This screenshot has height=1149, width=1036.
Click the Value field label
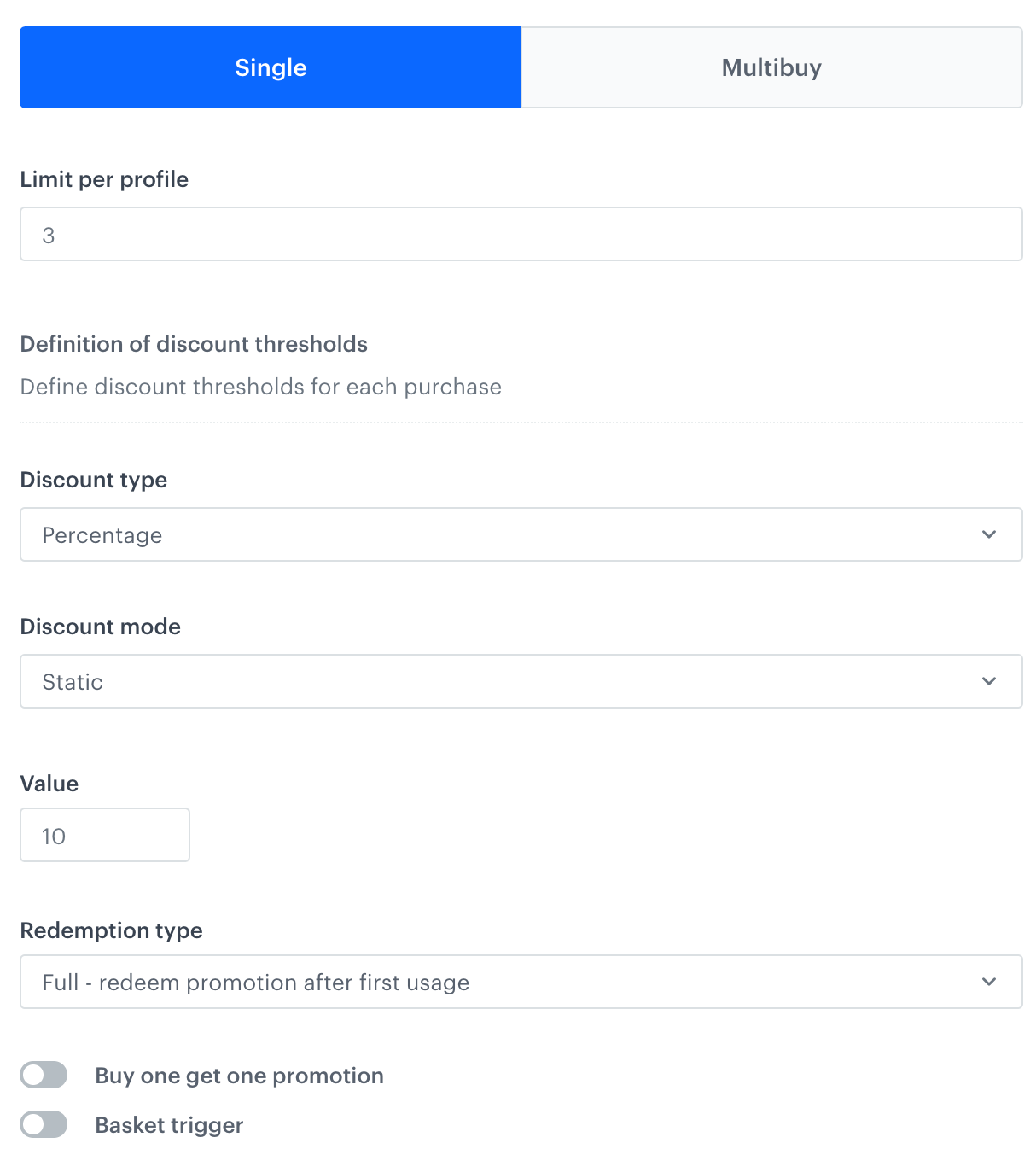pyautogui.click(x=49, y=784)
